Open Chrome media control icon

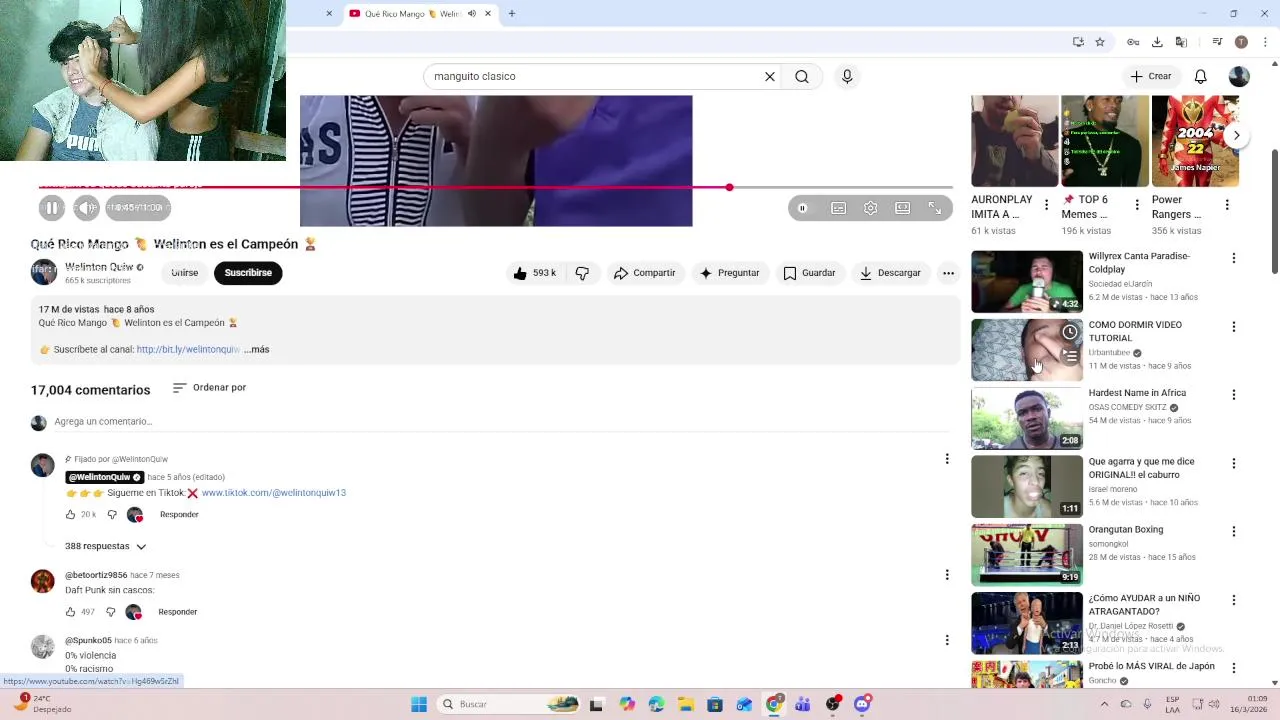click(x=1217, y=42)
